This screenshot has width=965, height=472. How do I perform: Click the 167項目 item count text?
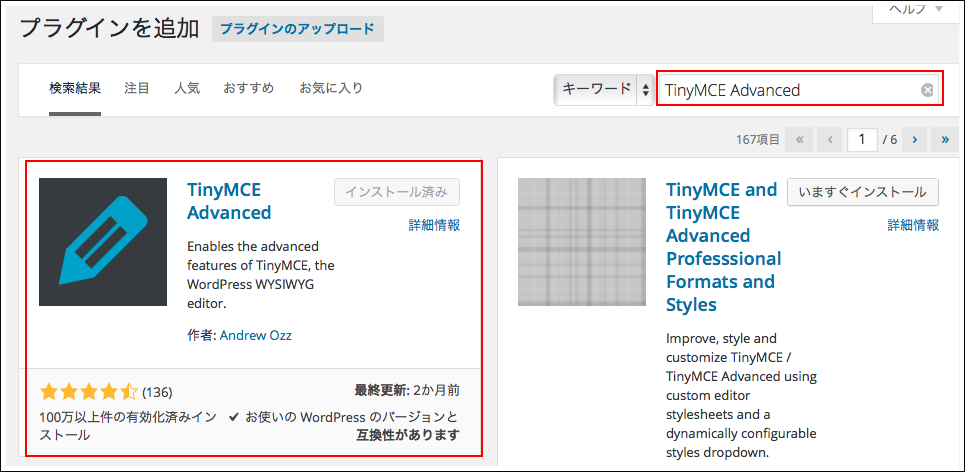[x=758, y=140]
